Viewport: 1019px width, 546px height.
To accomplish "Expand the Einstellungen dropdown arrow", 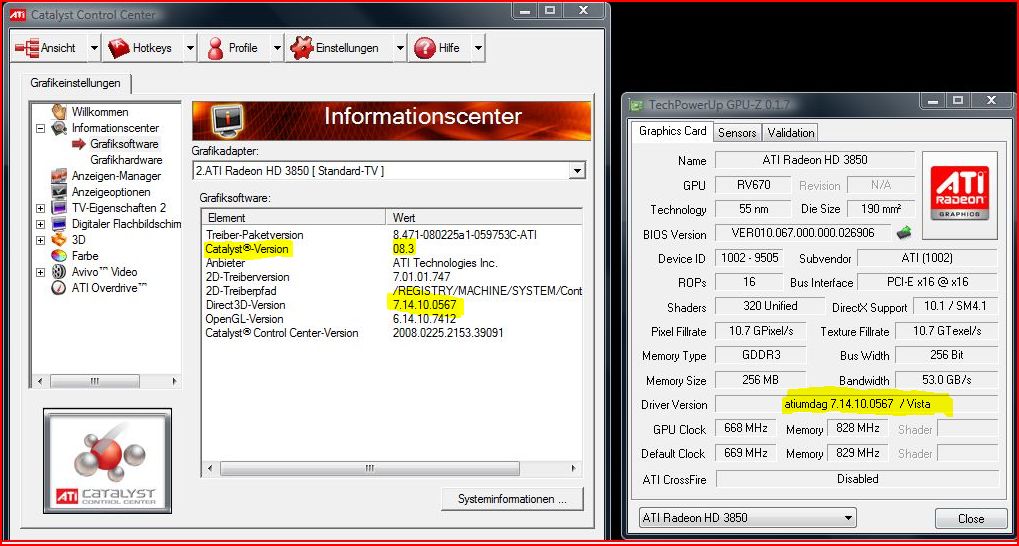I will point(399,47).
